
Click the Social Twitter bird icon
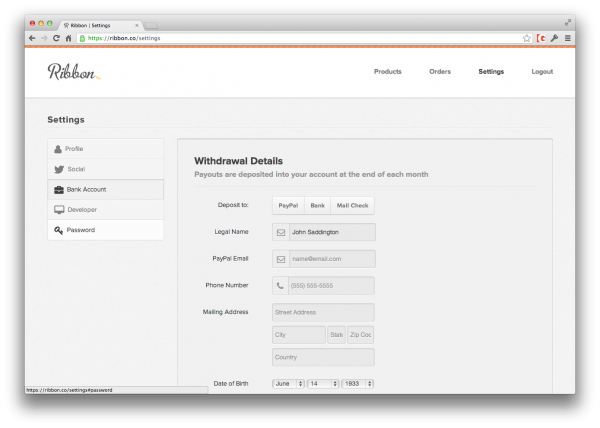tap(59, 169)
